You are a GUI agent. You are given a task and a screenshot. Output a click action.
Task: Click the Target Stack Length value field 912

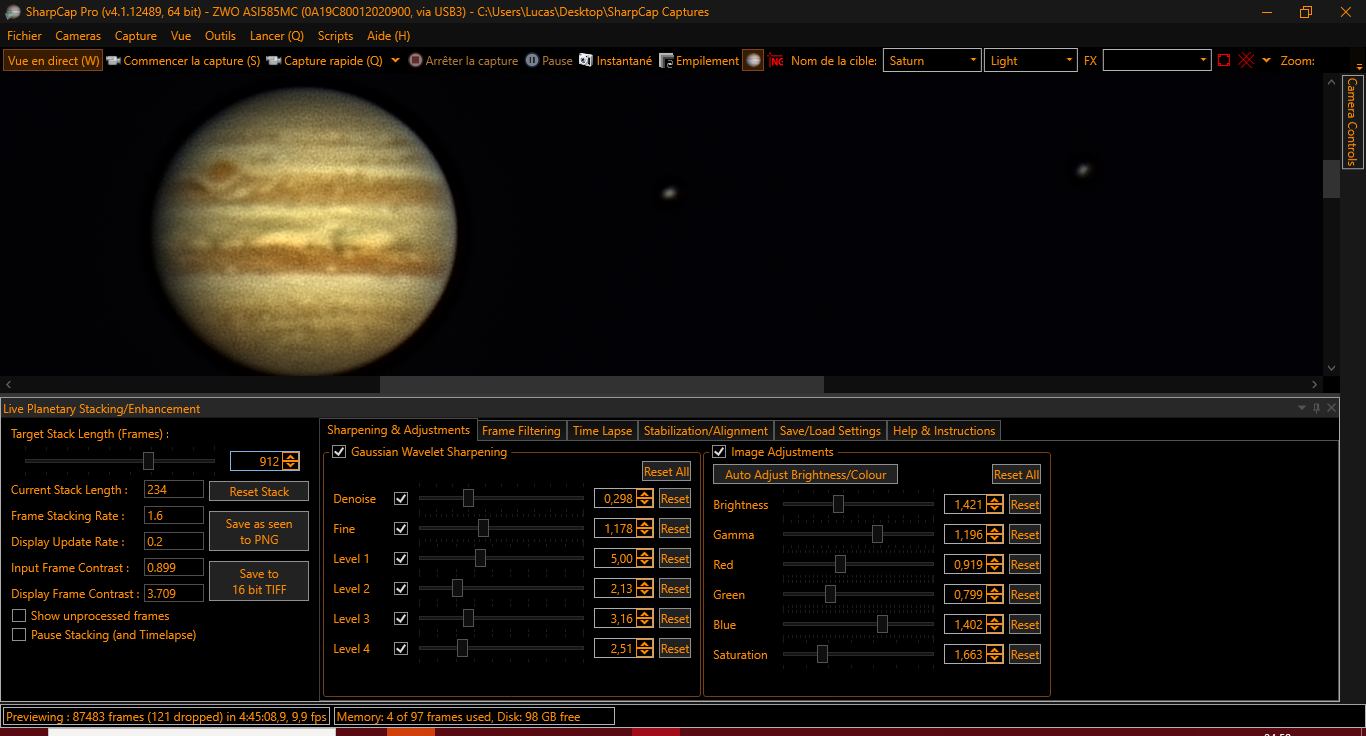point(256,461)
